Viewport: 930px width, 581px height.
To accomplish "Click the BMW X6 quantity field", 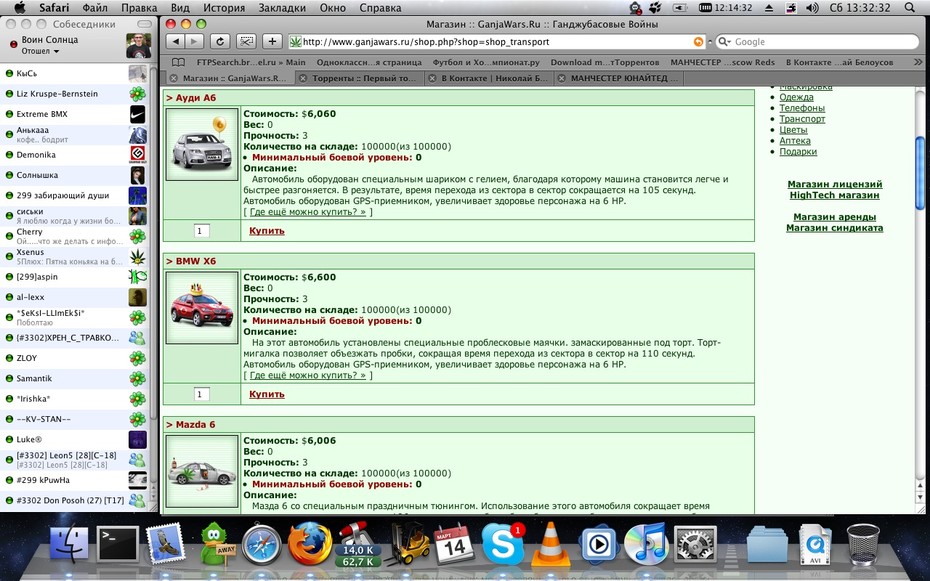I will point(202,394).
